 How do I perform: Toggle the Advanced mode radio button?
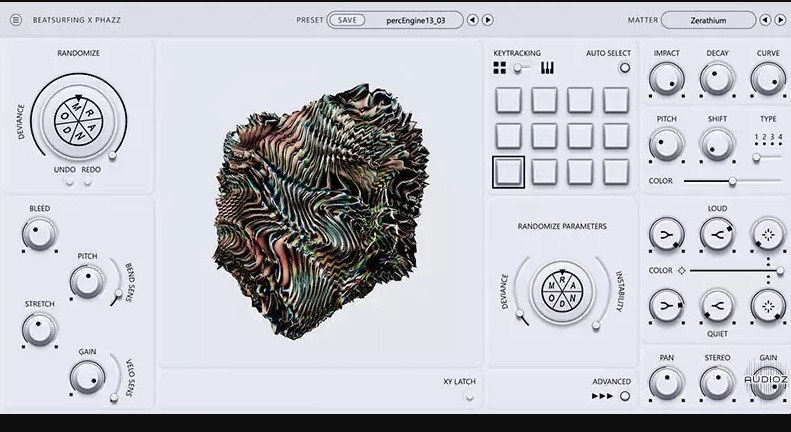pyautogui.click(x=625, y=396)
